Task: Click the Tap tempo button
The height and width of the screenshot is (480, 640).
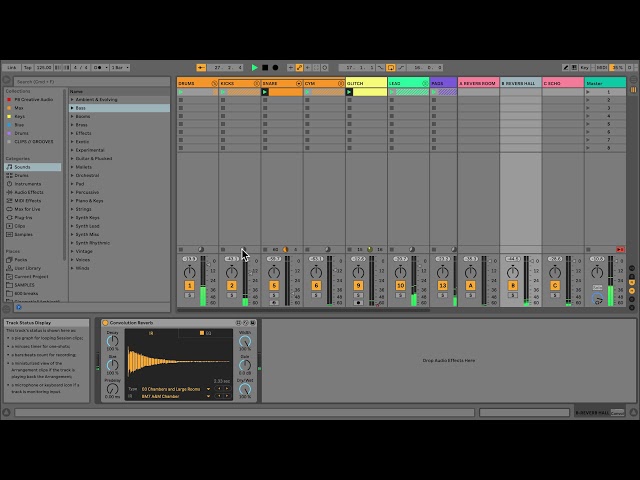Action: 27,67
